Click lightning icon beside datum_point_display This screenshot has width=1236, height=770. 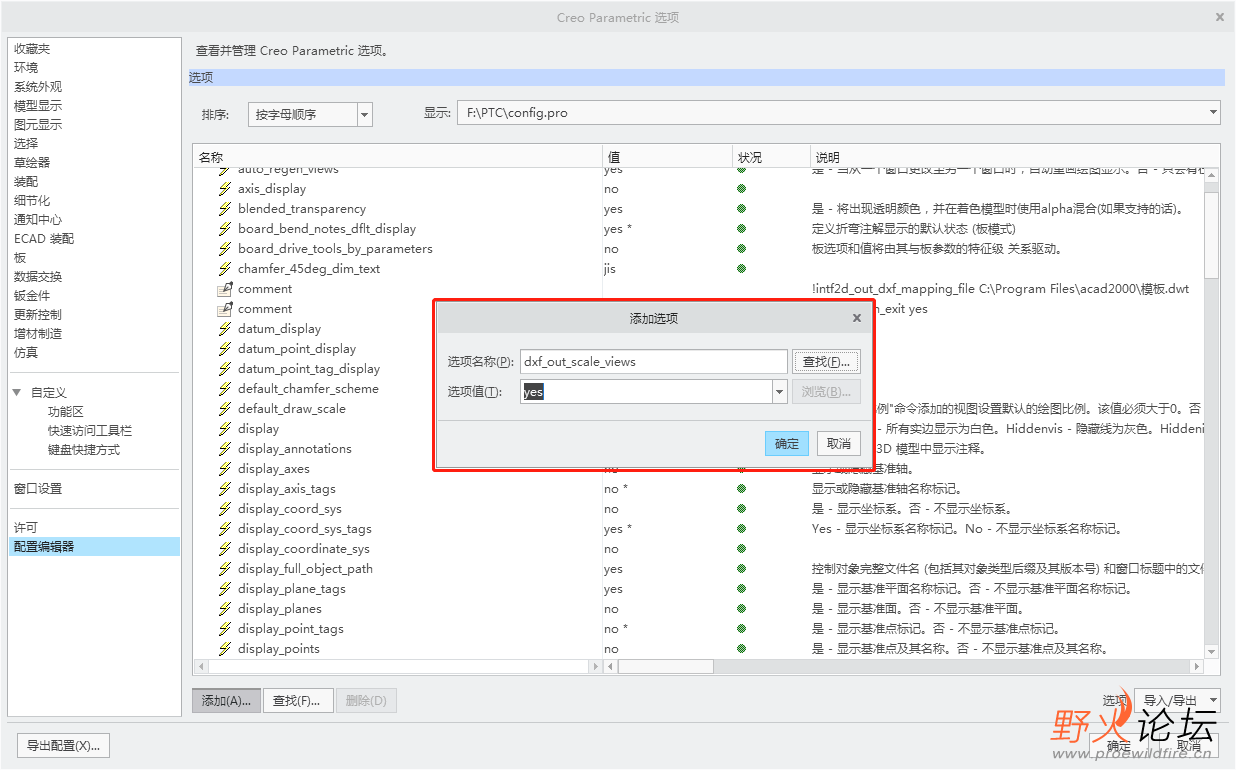[x=225, y=349]
